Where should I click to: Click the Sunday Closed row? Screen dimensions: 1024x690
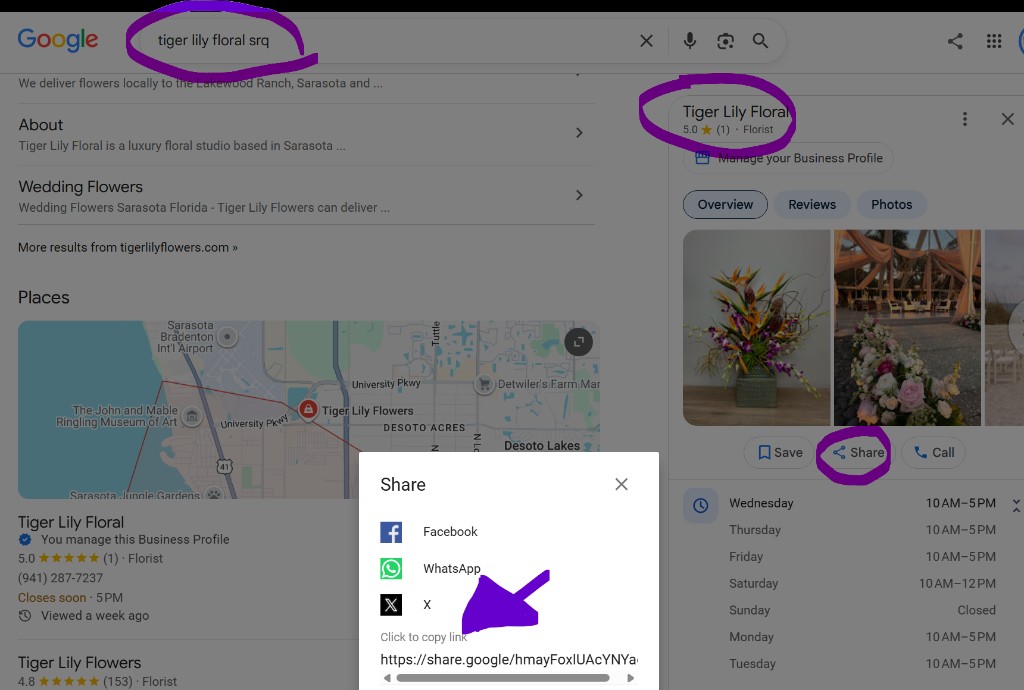(x=862, y=610)
